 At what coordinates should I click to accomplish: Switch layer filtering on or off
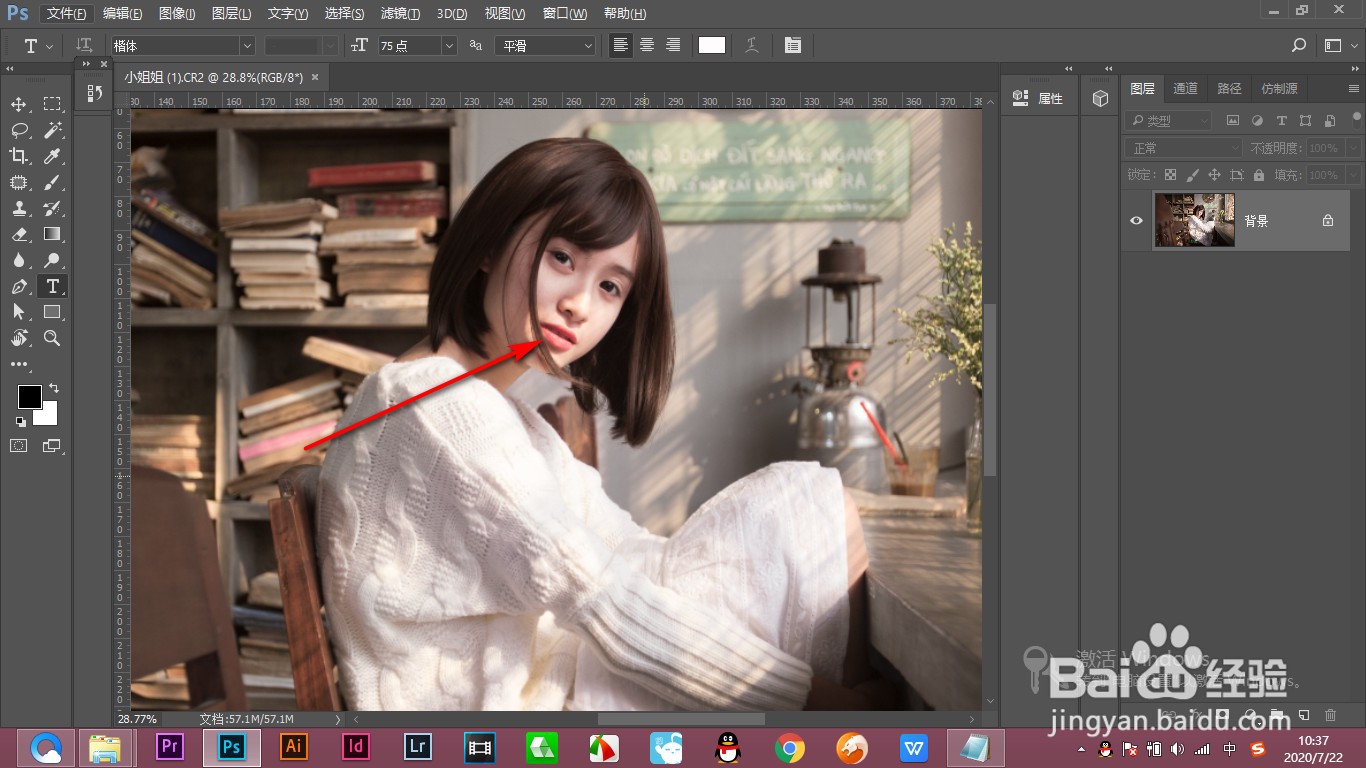[x=1355, y=121]
